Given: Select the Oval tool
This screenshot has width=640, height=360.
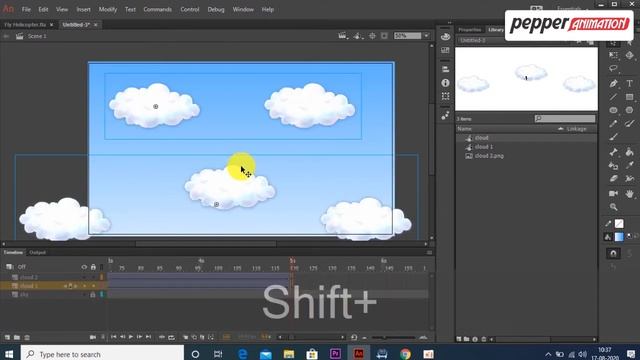Looking at the screenshot, I should (x=613, y=110).
